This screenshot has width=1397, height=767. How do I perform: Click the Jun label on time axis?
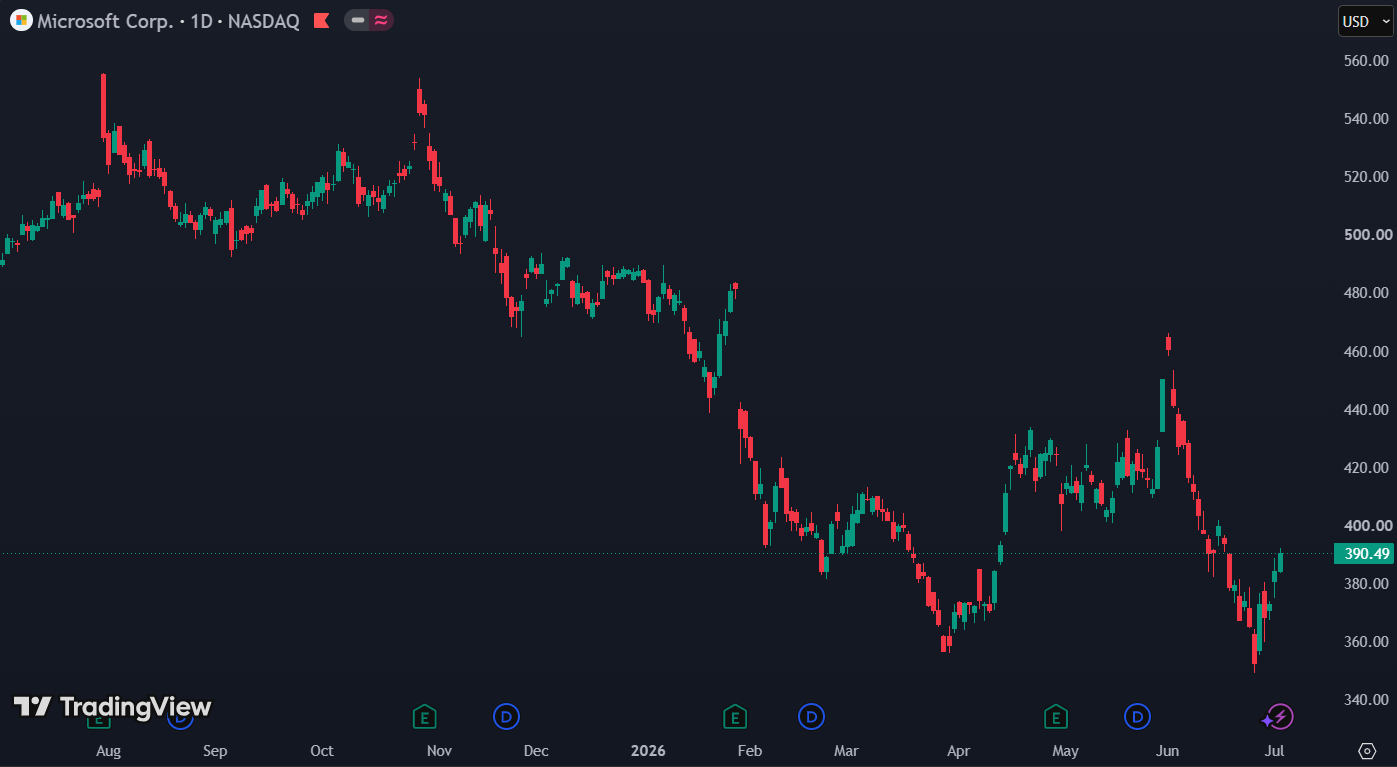(1167, 751)
